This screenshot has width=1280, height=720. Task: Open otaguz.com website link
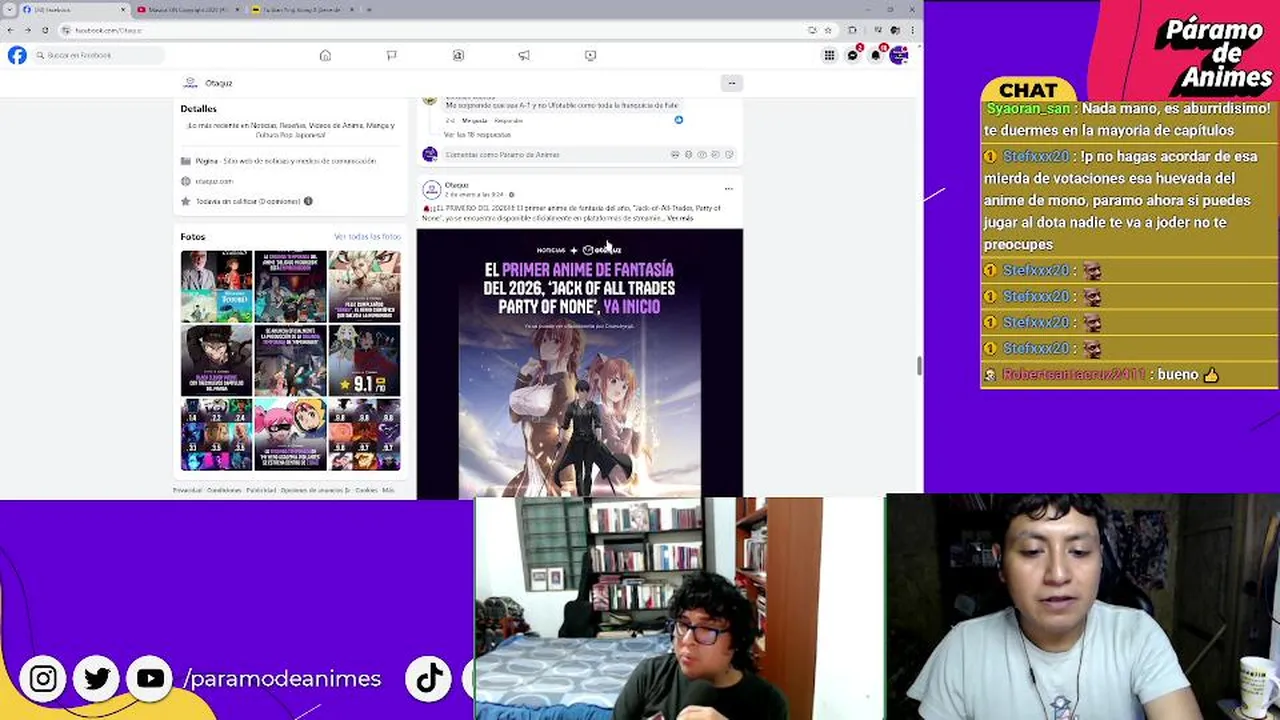click(x=214, y=181)
